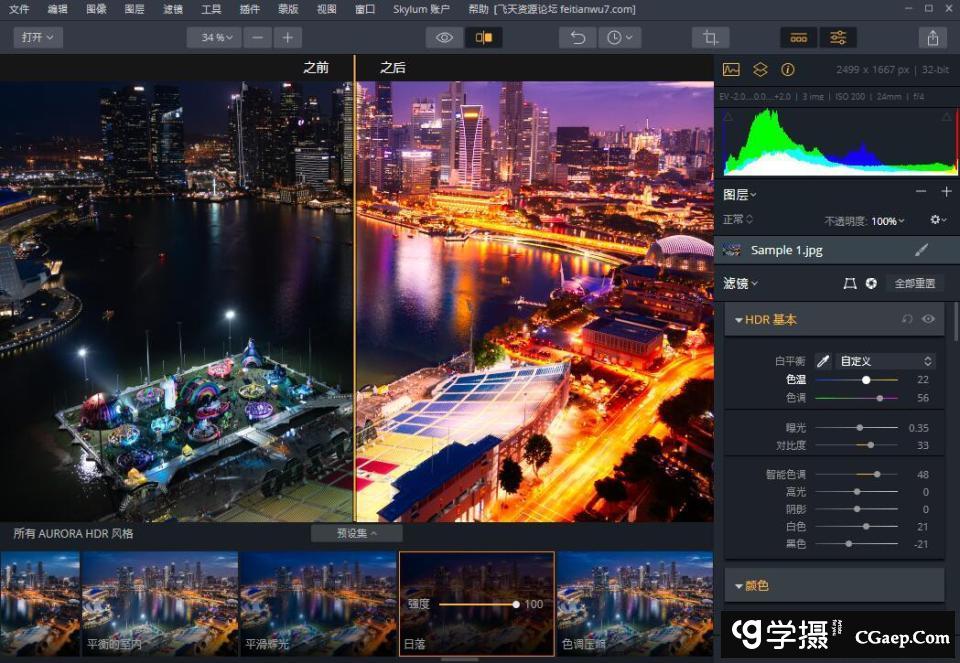
Task: Select the crop tool in the toolbar
Action: click(710, 38)
